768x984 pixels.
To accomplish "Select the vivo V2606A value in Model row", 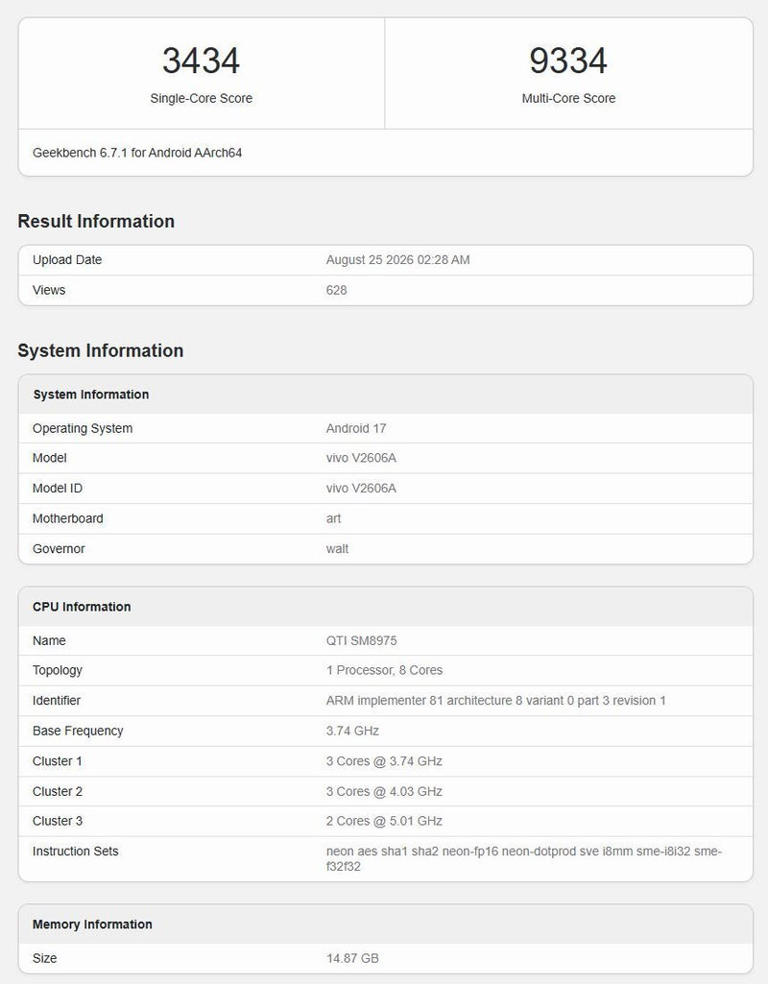I will coord(361,458).
